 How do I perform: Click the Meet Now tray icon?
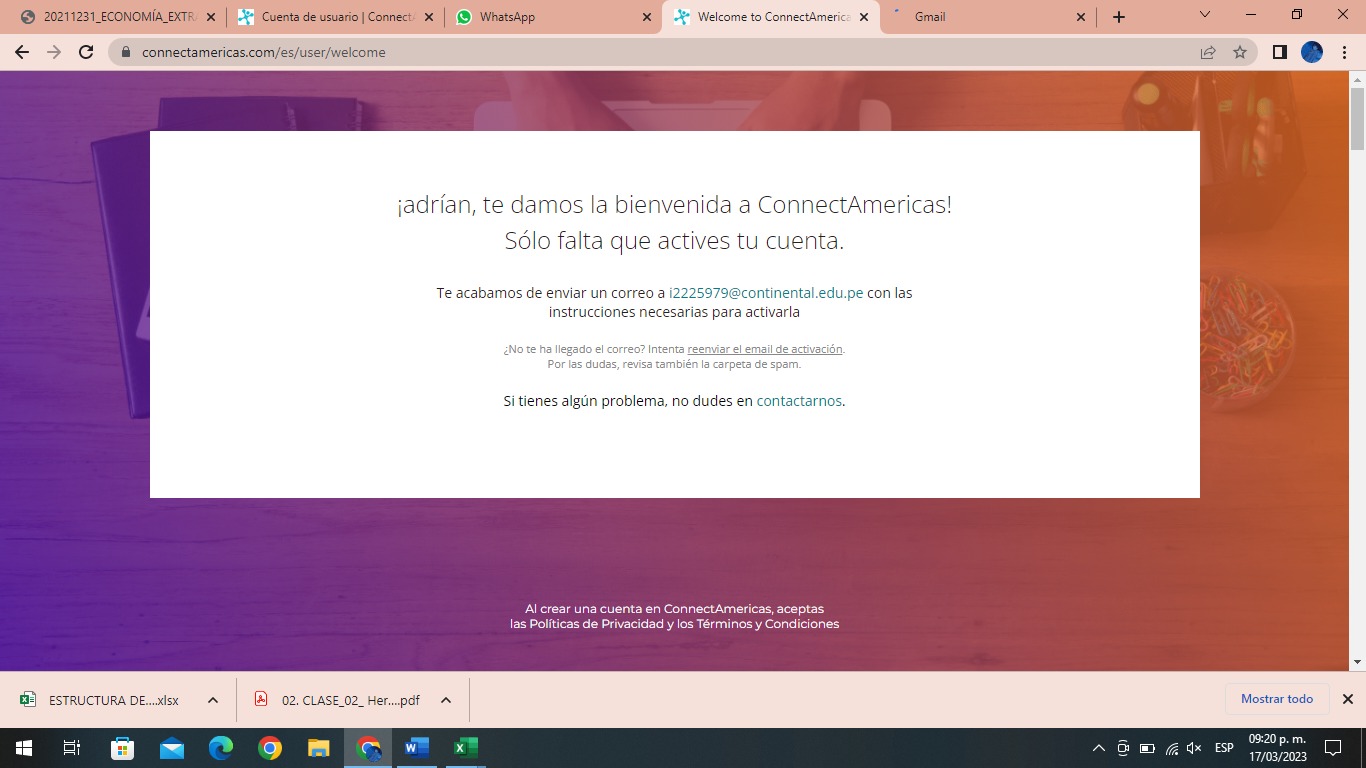pyautogui.click(x=1123, y=748)
